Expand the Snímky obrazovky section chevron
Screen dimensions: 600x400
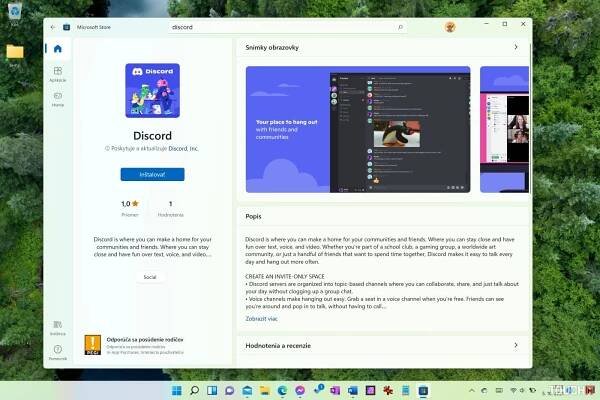pyautogui.click(x=516, y=47)
